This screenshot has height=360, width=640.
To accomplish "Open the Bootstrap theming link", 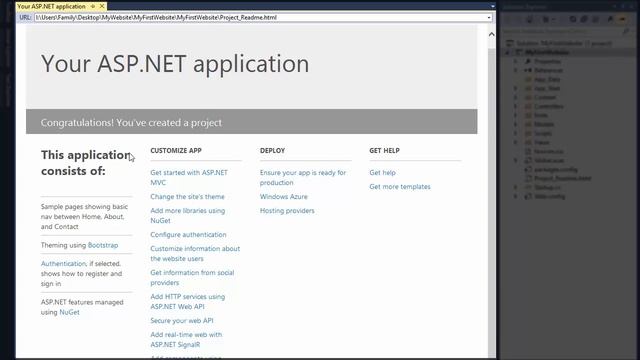I will [103, 245].
